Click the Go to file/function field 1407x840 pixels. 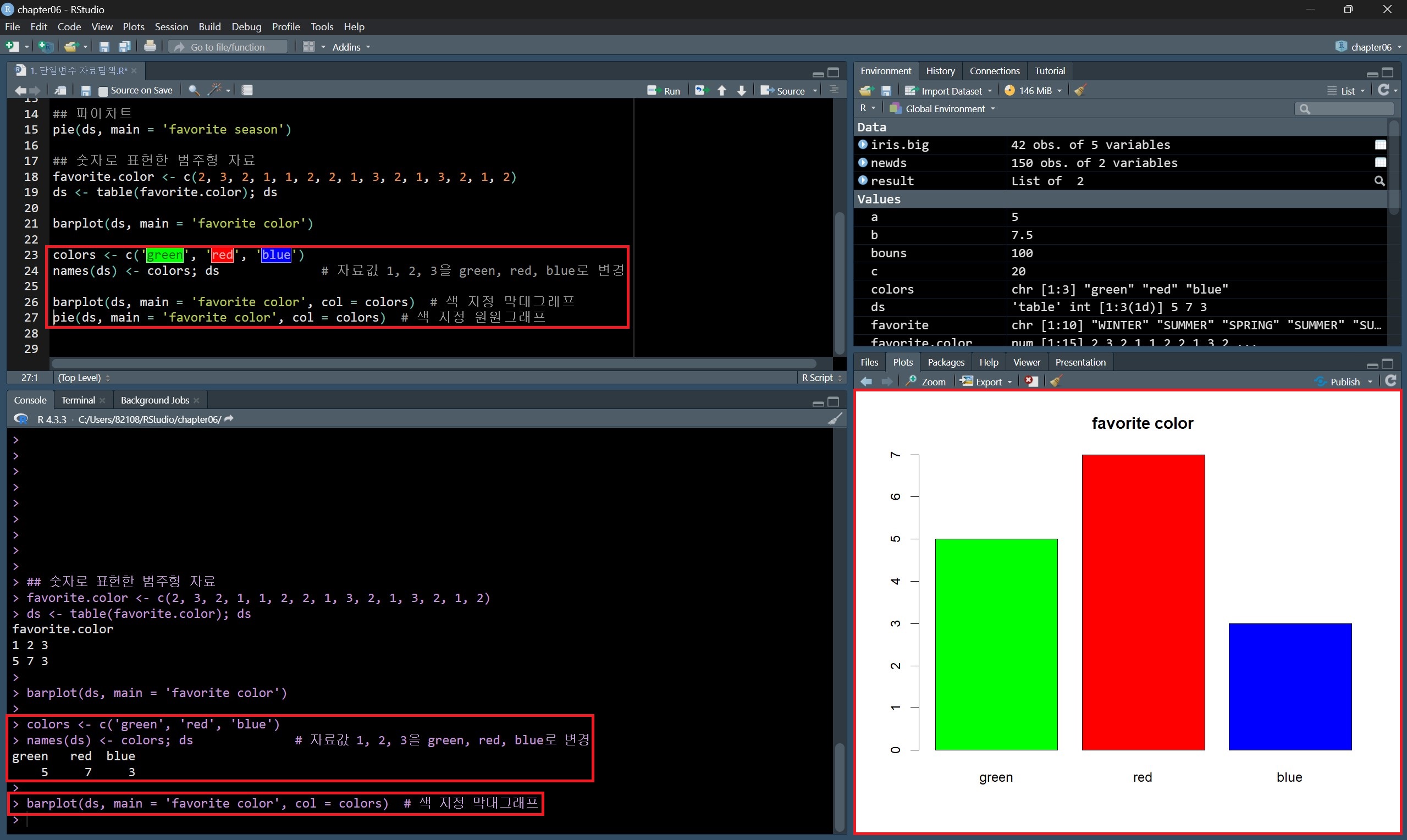pyautogui.click(x=228, y=47)
